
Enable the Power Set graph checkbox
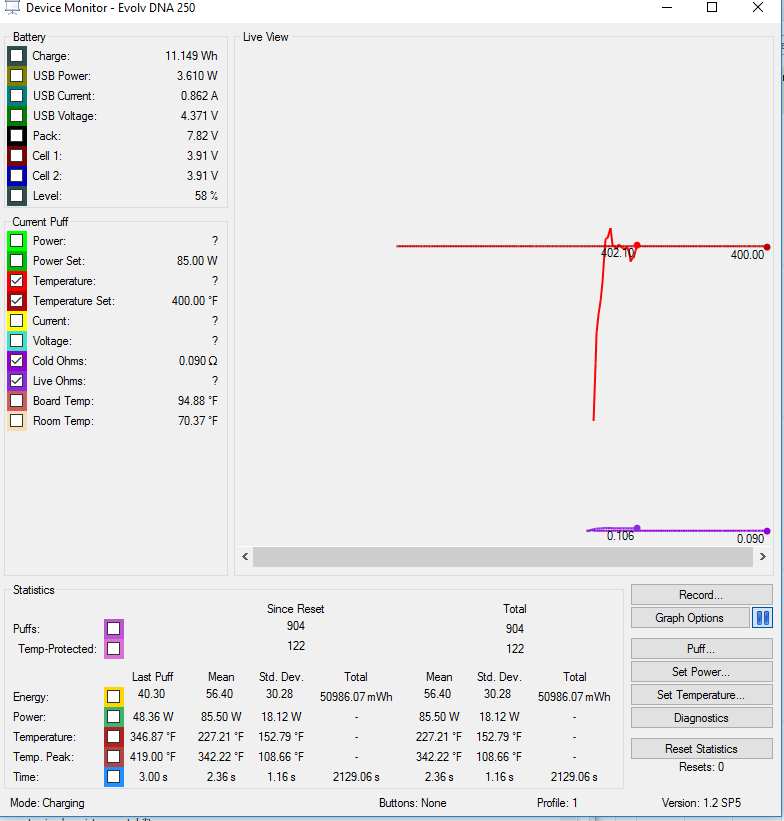pyautogui.click(x=17, y=261)
